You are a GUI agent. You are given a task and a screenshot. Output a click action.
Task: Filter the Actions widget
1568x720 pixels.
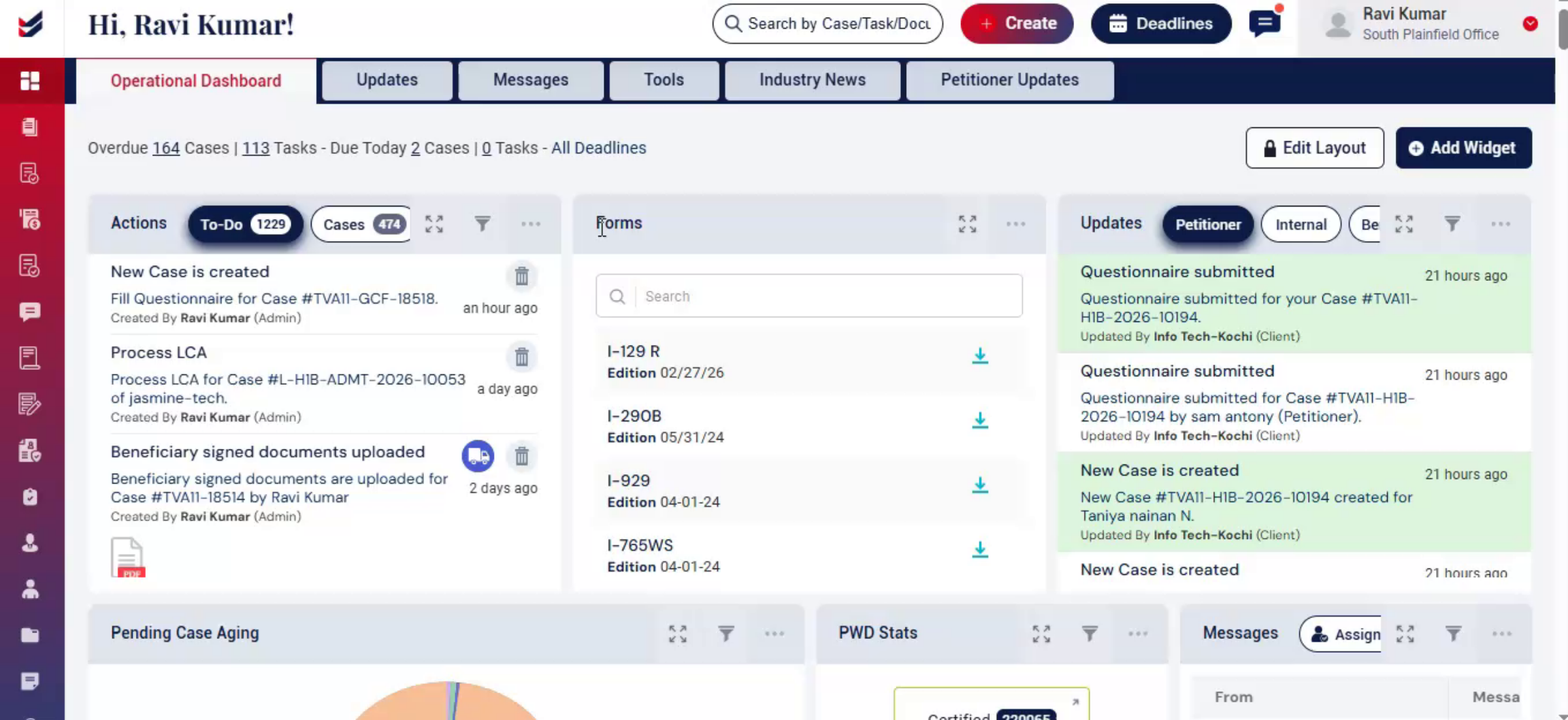pyautogui.click(x=482, y=224)
